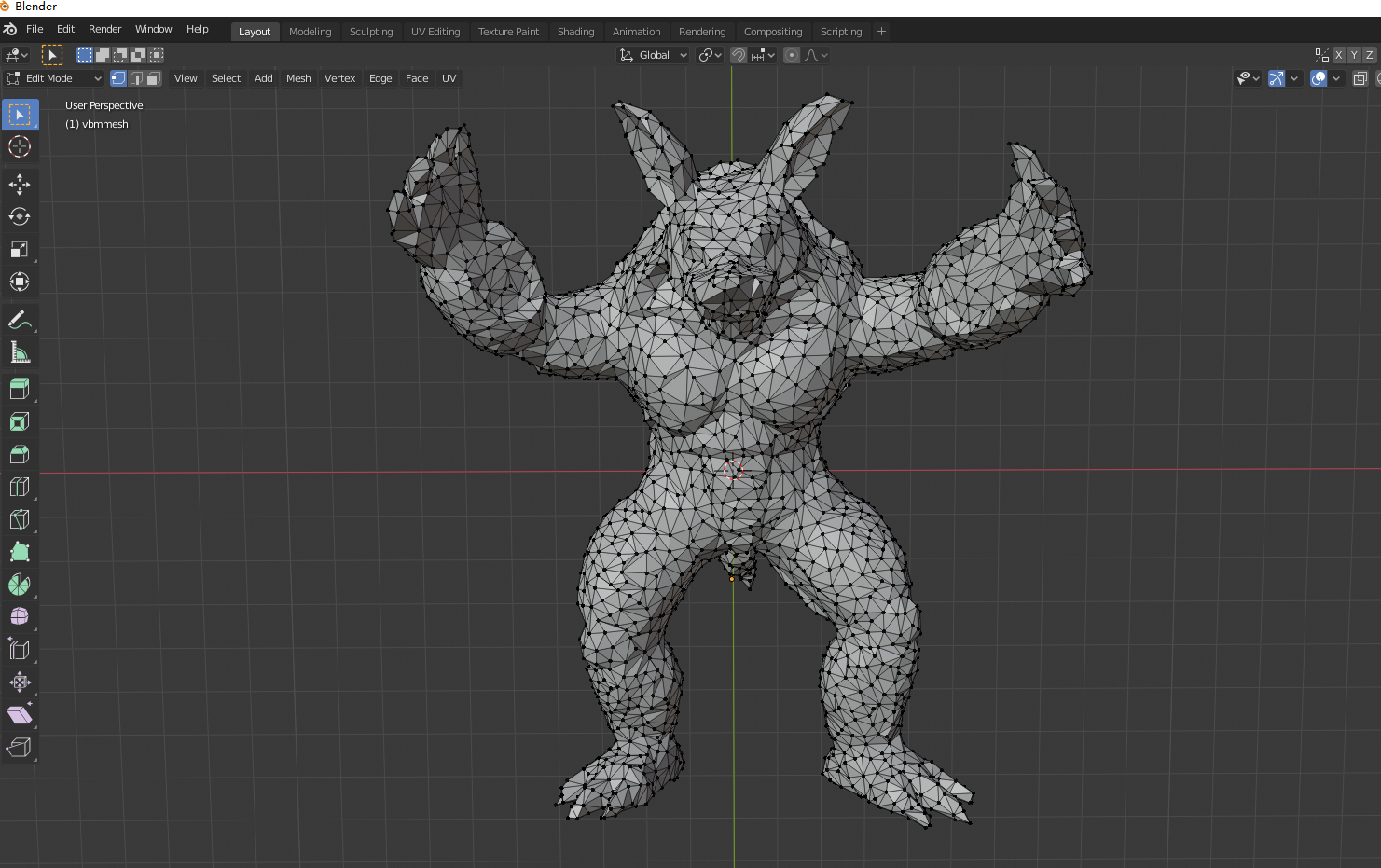Toggle proportional editing
Viewport: 1381px width, 868px height.
coord(792,55)
